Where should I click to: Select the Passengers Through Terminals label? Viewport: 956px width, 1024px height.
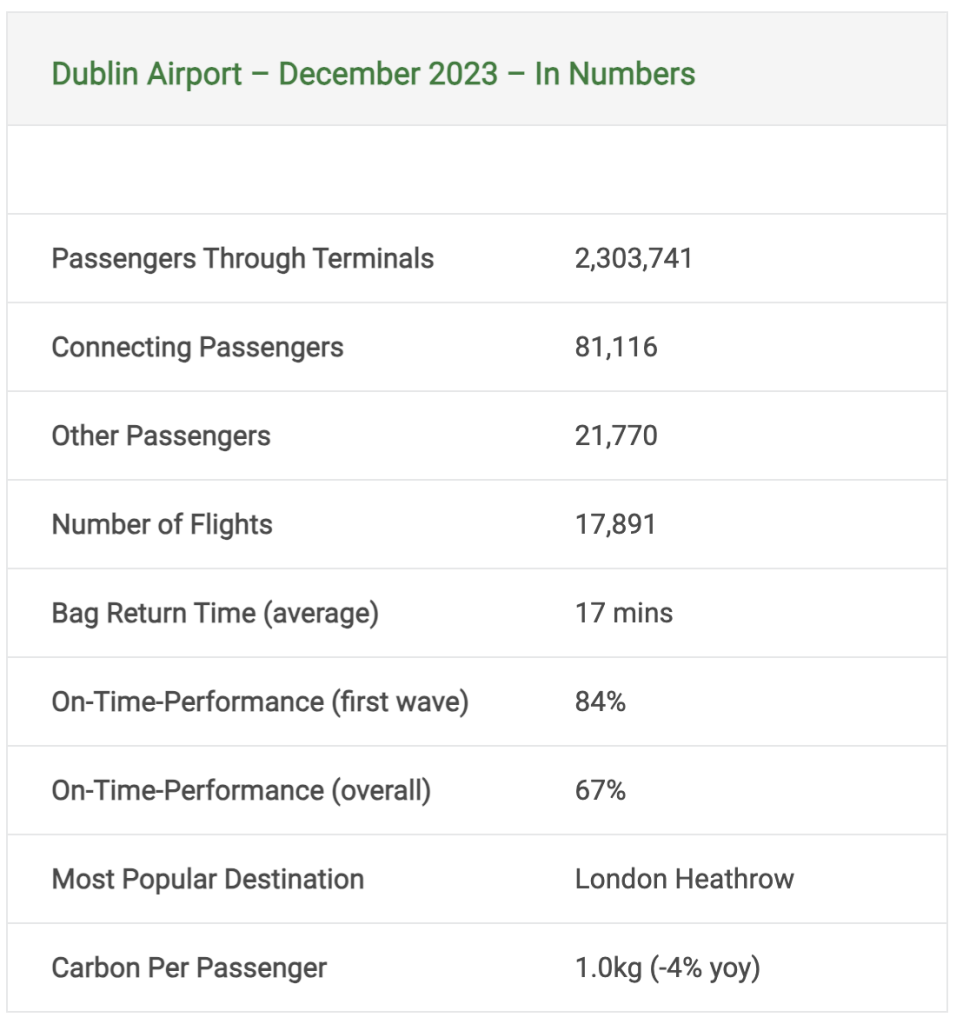242,259
